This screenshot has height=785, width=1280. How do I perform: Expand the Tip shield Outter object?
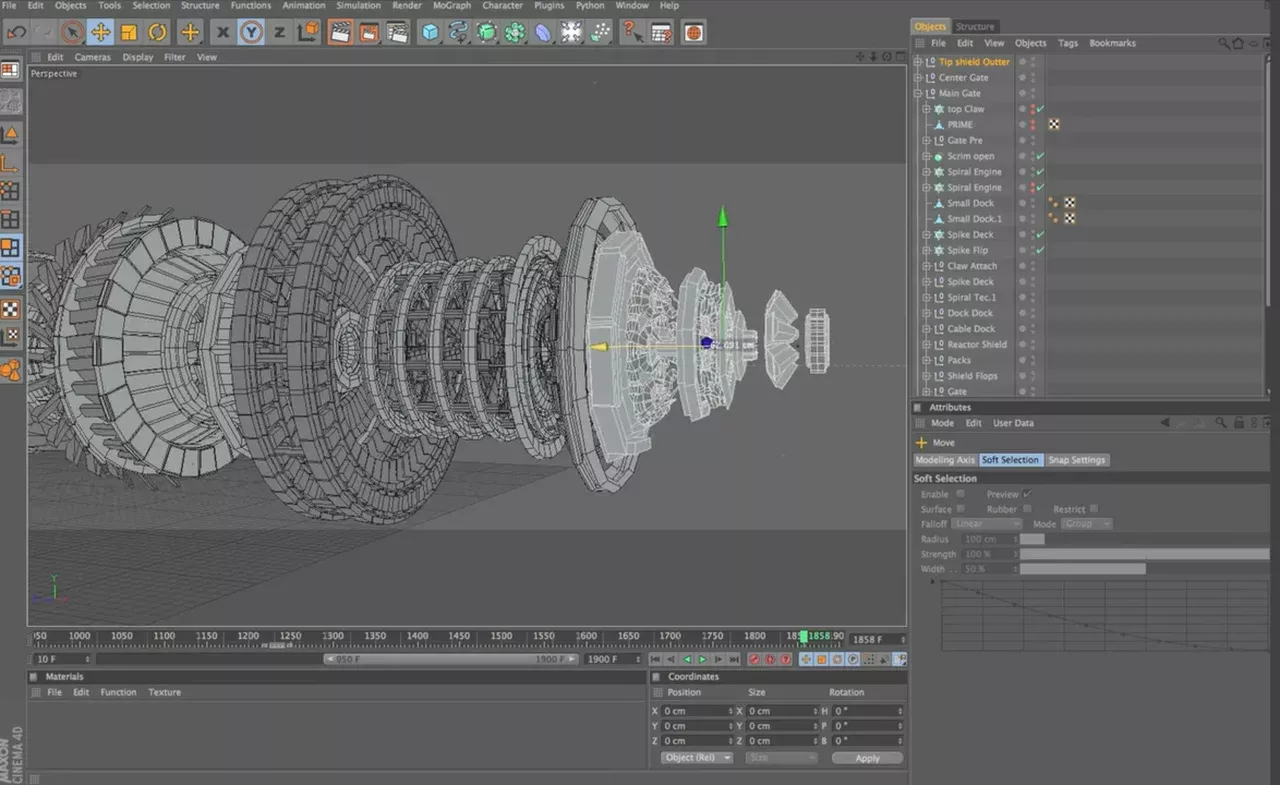tap(918, 62)
